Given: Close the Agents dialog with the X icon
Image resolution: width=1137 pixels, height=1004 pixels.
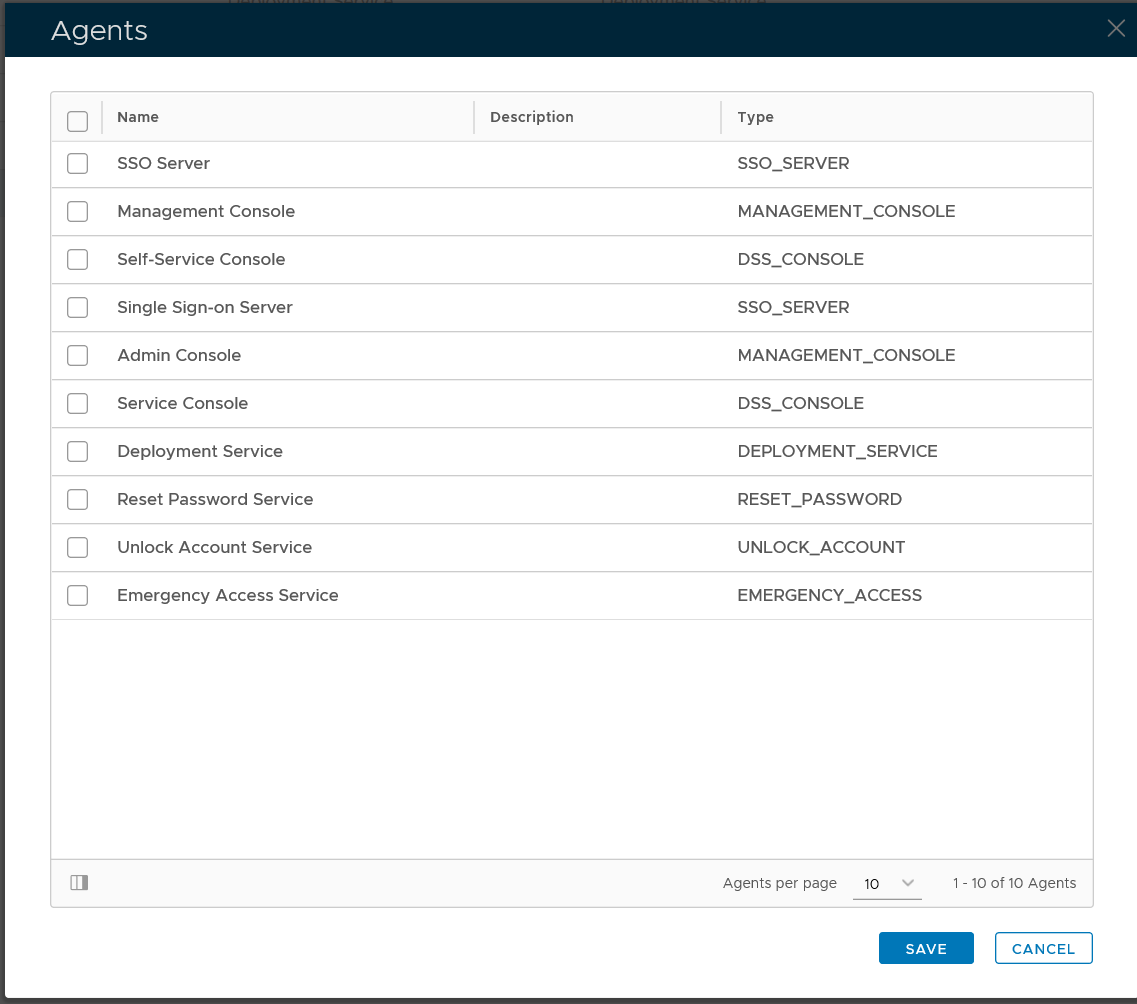Looking at the screenshot, I should pos(1116,29).
